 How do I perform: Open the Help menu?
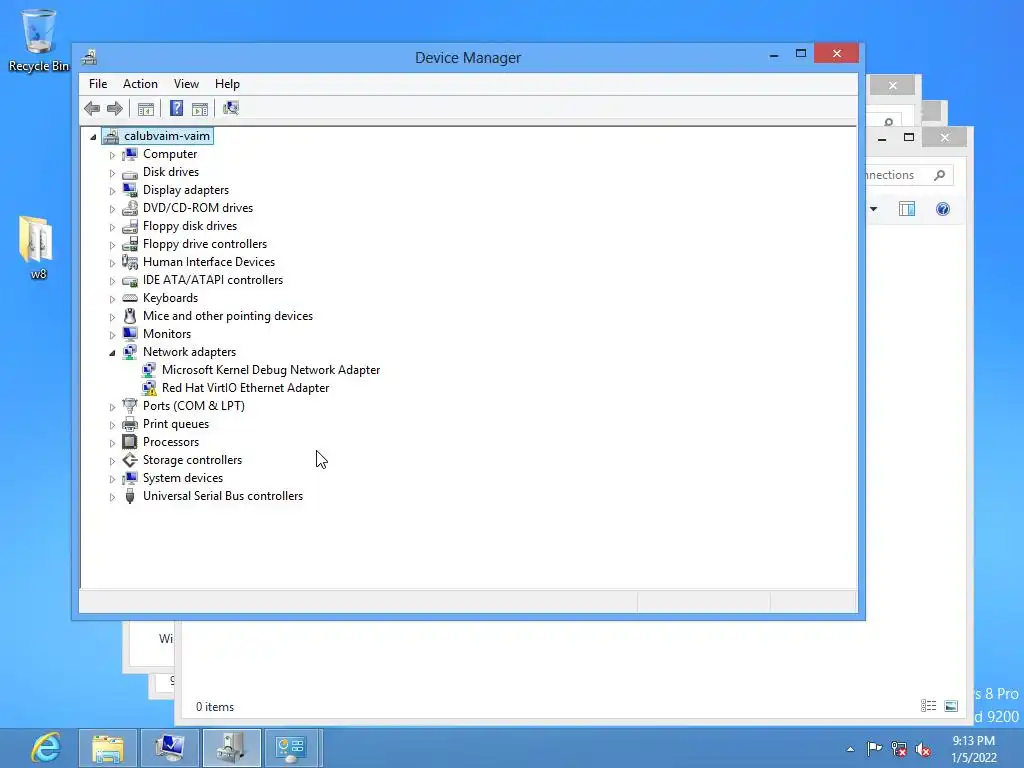click(227, 84)
